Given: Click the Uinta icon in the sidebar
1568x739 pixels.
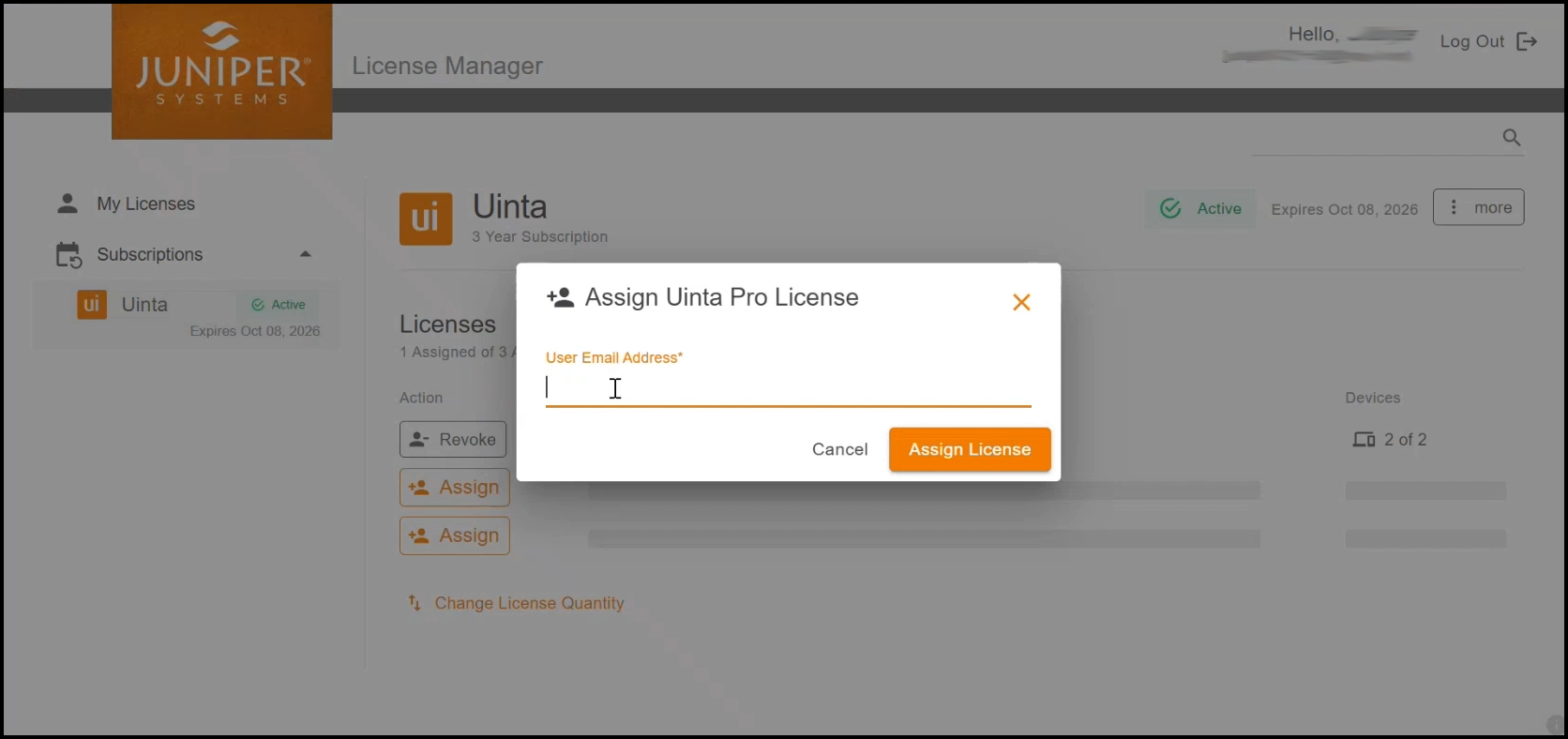Looking at the screenshot, I should pos(92,305).
